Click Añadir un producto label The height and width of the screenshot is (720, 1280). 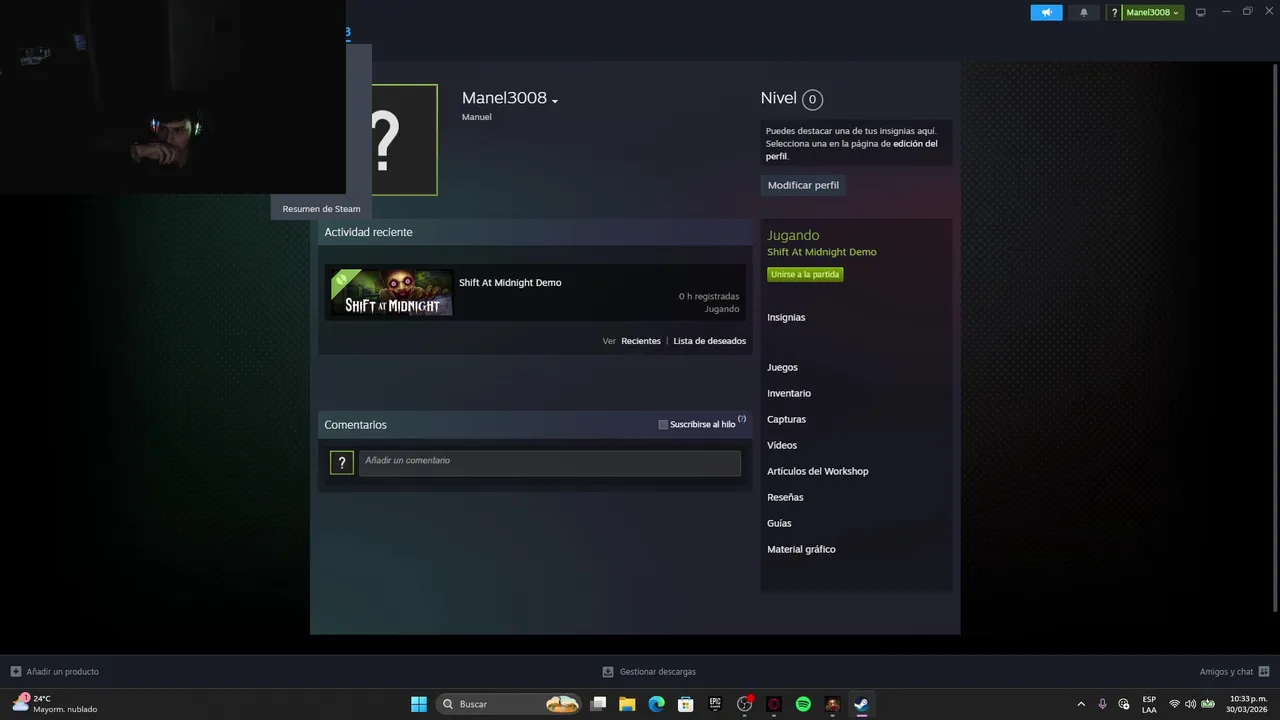tap(63, 672)
